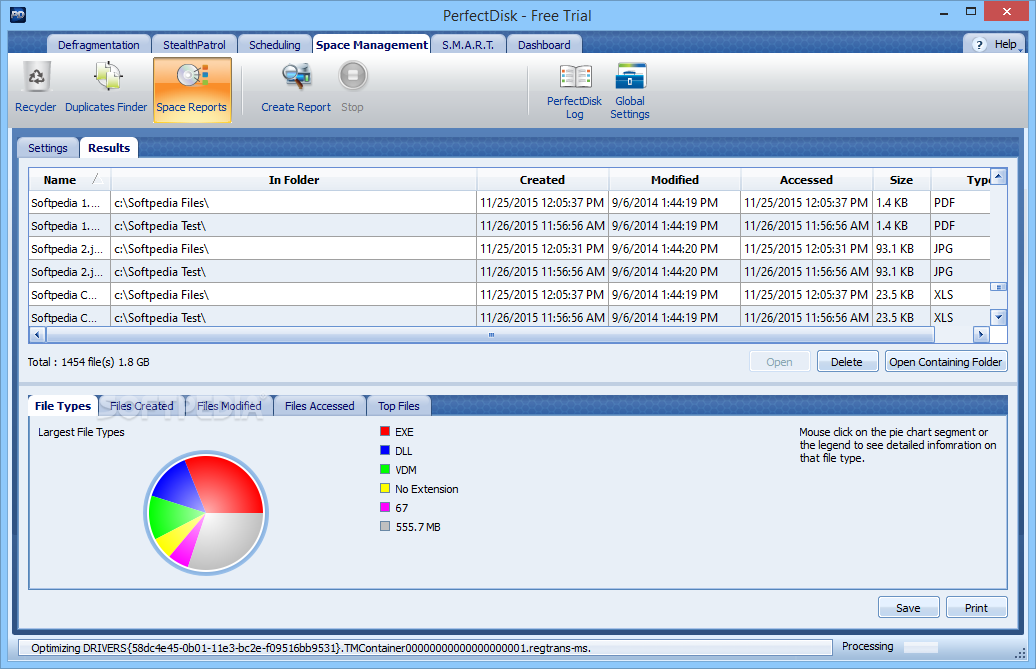
Task: Switch to the Defragmentation tab
Action: click(98, 45)
